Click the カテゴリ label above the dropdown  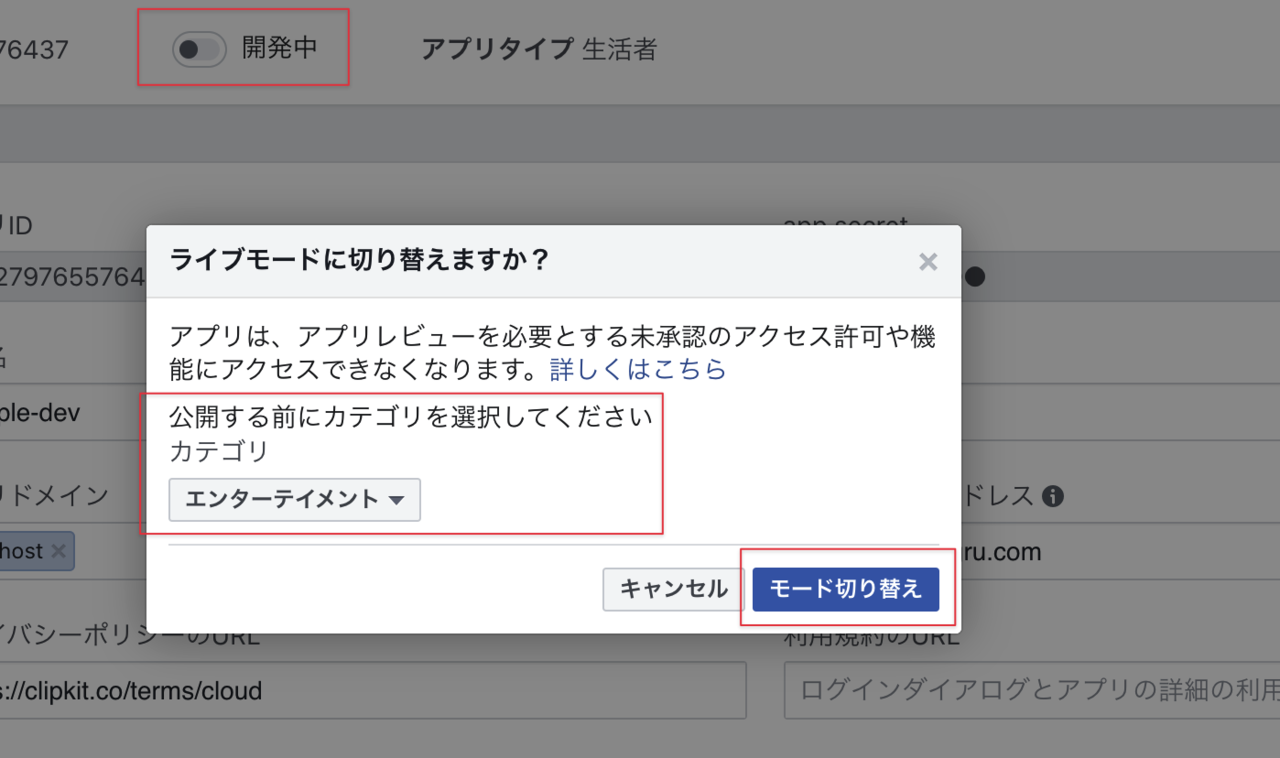point(219,451)
